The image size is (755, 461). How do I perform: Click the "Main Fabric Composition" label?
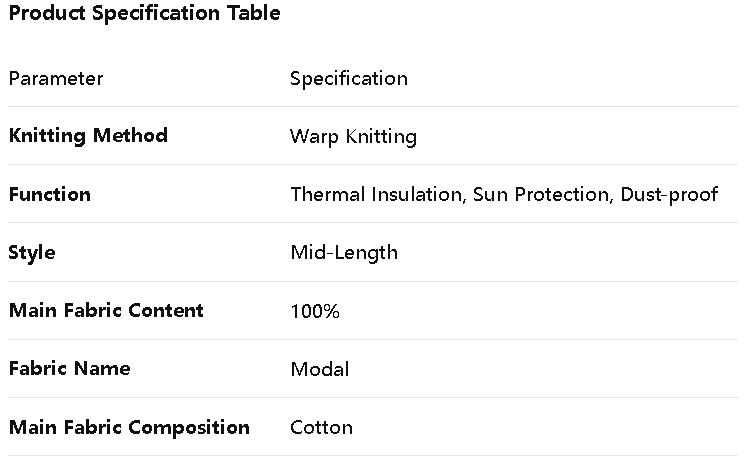[x=129, y=427]
